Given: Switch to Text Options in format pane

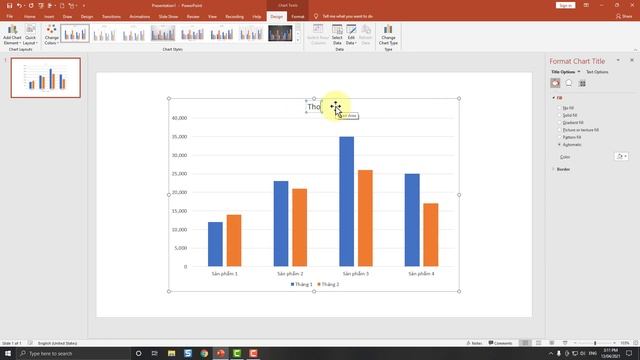Looking at the screenshot, I should point(597,72).
